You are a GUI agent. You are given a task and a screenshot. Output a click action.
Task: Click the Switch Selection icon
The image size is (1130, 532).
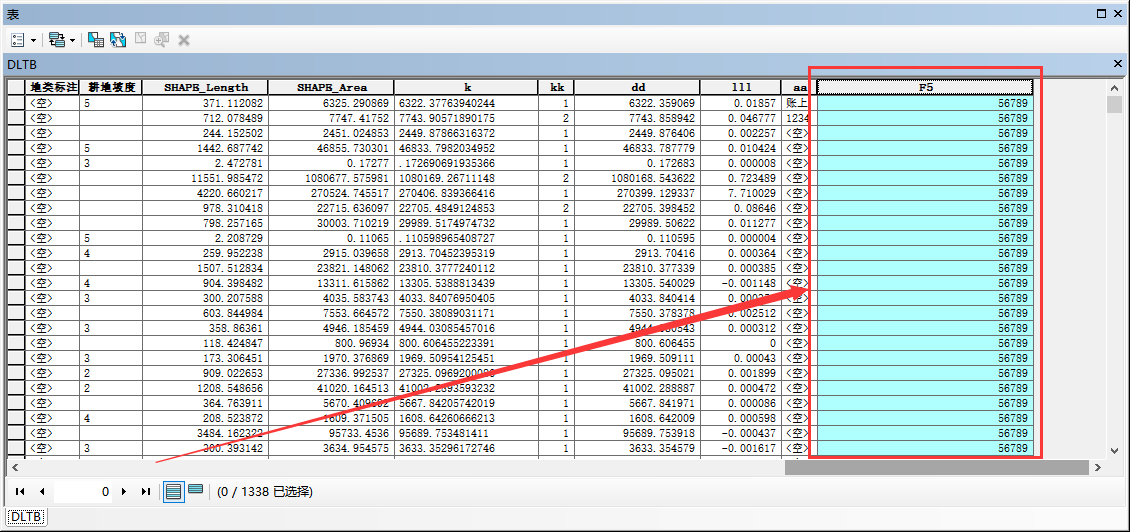(118, 40)
